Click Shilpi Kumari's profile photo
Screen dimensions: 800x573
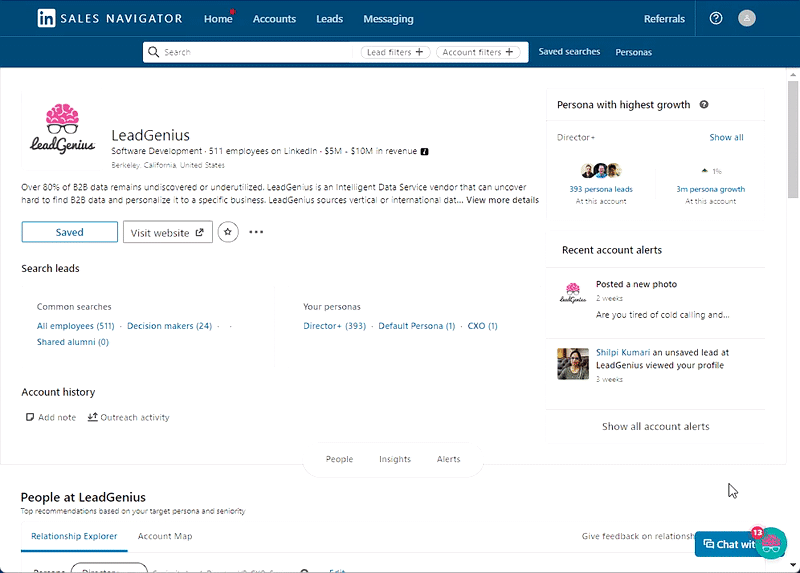(x=572, y=364)
